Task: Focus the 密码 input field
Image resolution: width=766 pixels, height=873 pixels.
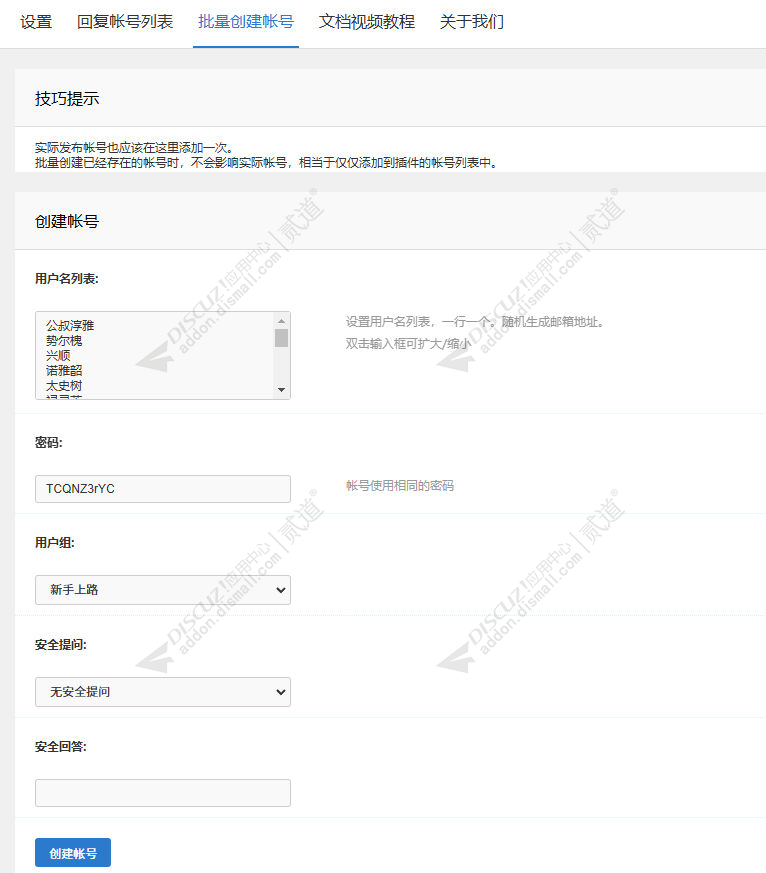Action: coord(163,489)
